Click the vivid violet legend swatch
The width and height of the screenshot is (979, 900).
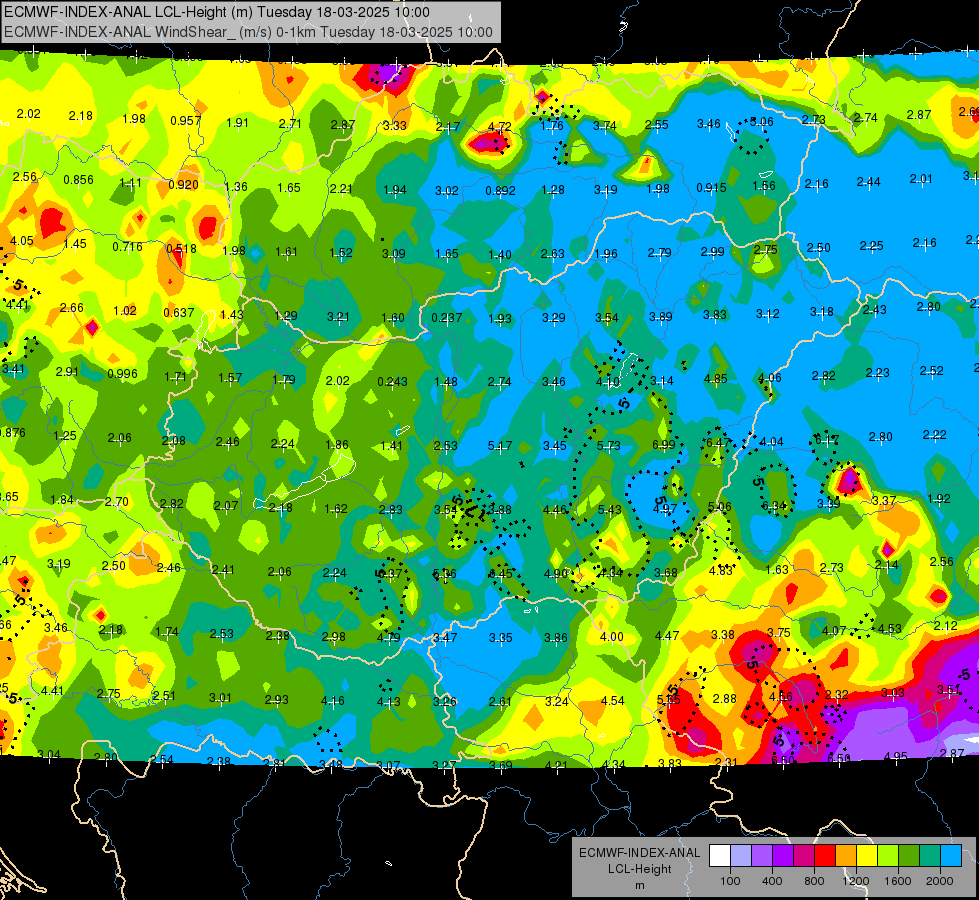point(783,855)
